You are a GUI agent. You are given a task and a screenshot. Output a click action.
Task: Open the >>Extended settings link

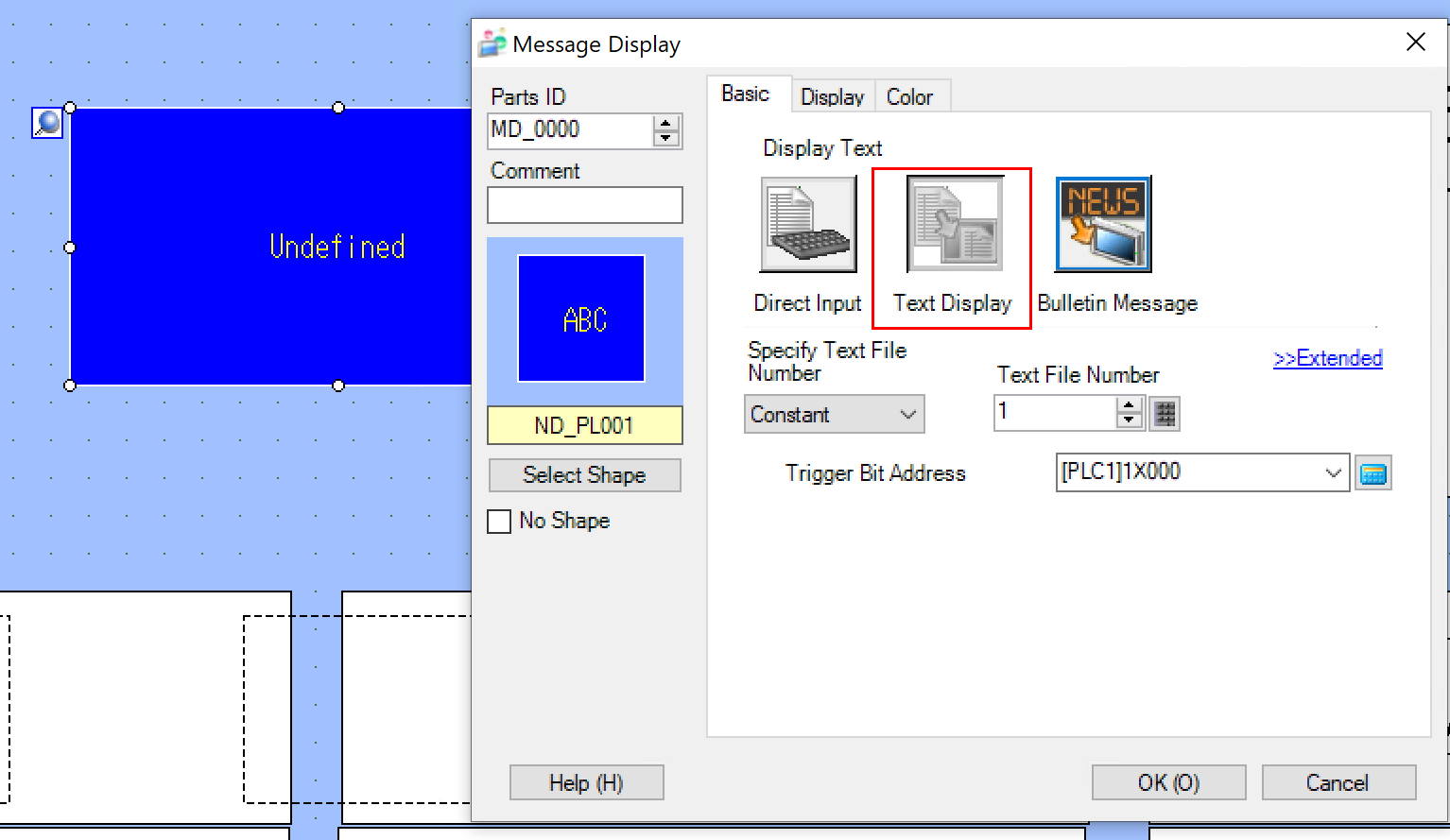(x=1328, y=358)
